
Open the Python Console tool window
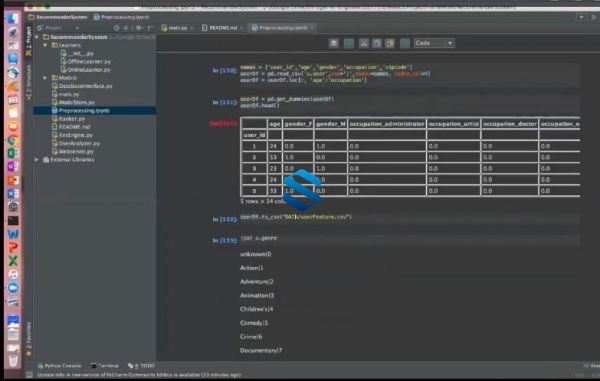coord(60,366)
